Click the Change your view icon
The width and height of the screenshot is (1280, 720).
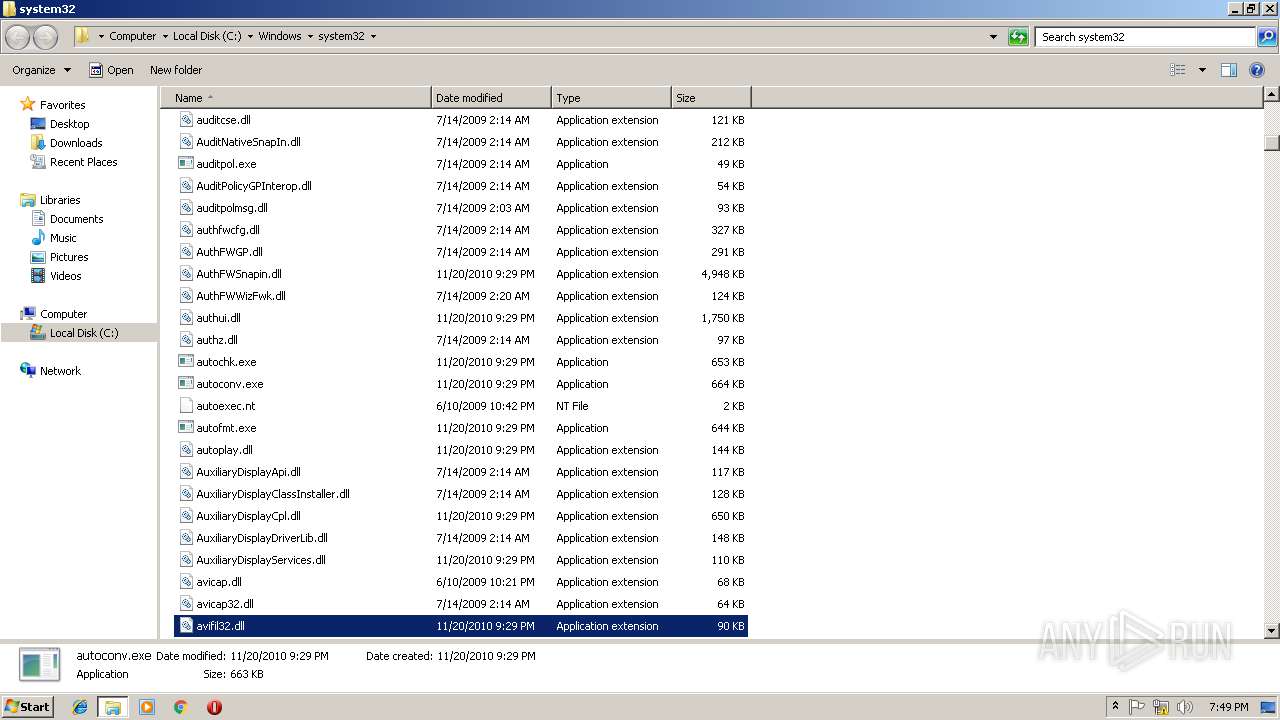point(1178,70)
